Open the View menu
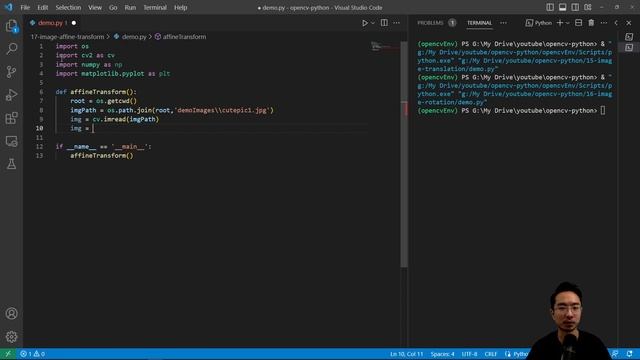Viewport: 640px width, 360px height. click(95, 7)
